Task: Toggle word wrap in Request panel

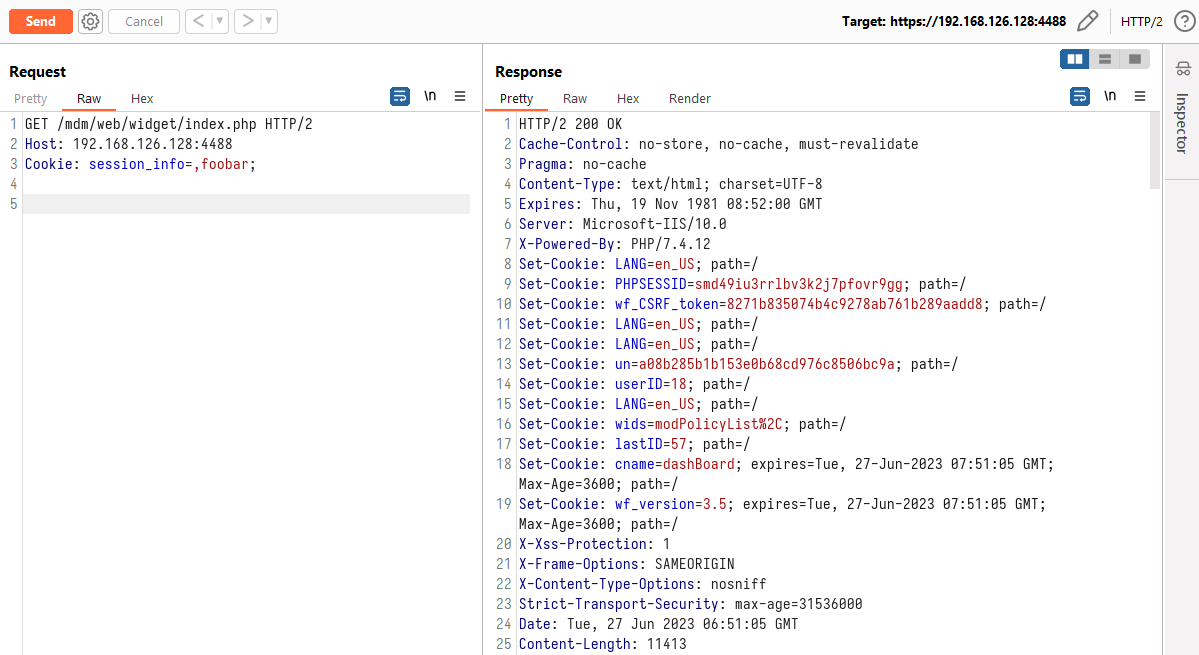Action: [400, 96]
